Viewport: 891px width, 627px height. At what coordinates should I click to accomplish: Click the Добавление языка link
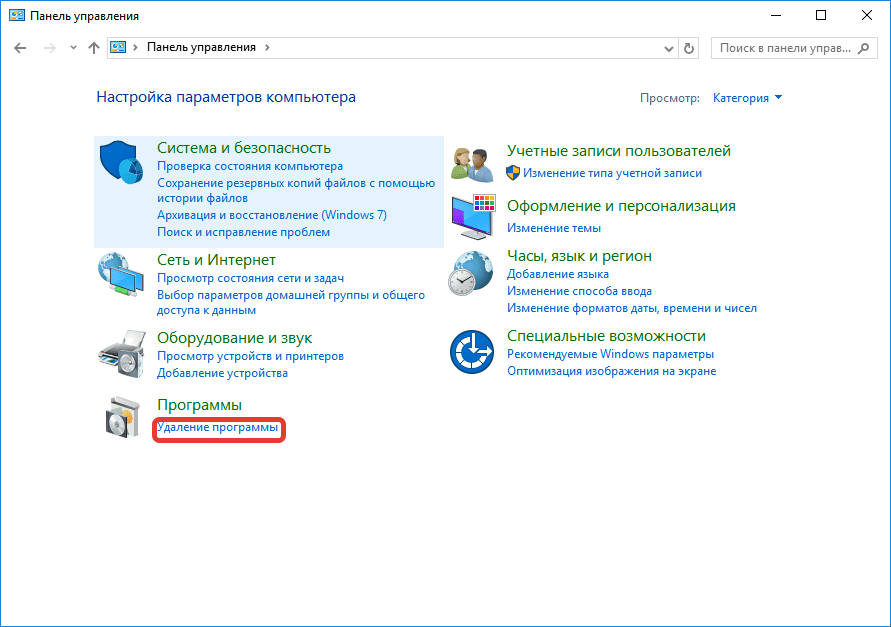click(x=557, y=274)
